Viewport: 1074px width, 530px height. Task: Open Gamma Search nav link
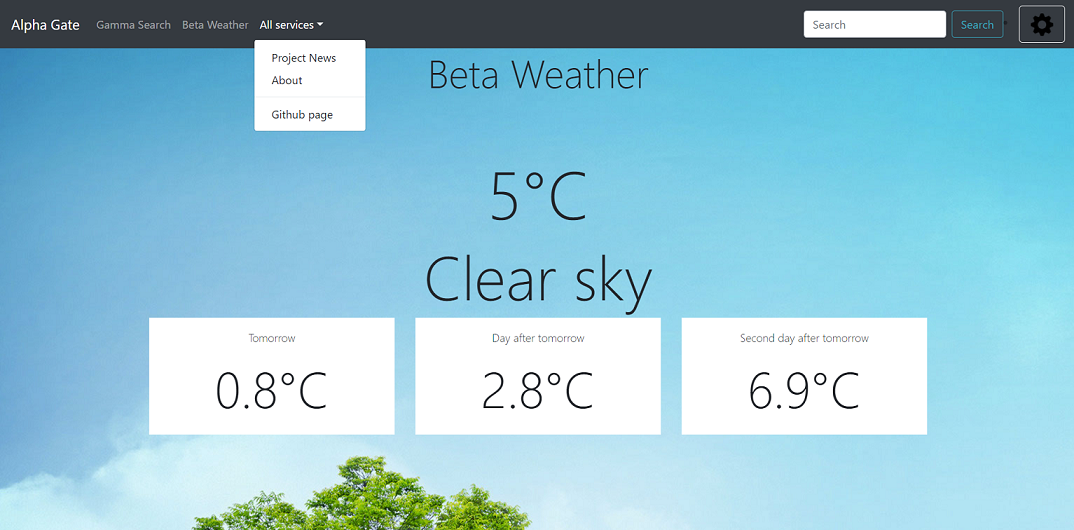(134, 25)
